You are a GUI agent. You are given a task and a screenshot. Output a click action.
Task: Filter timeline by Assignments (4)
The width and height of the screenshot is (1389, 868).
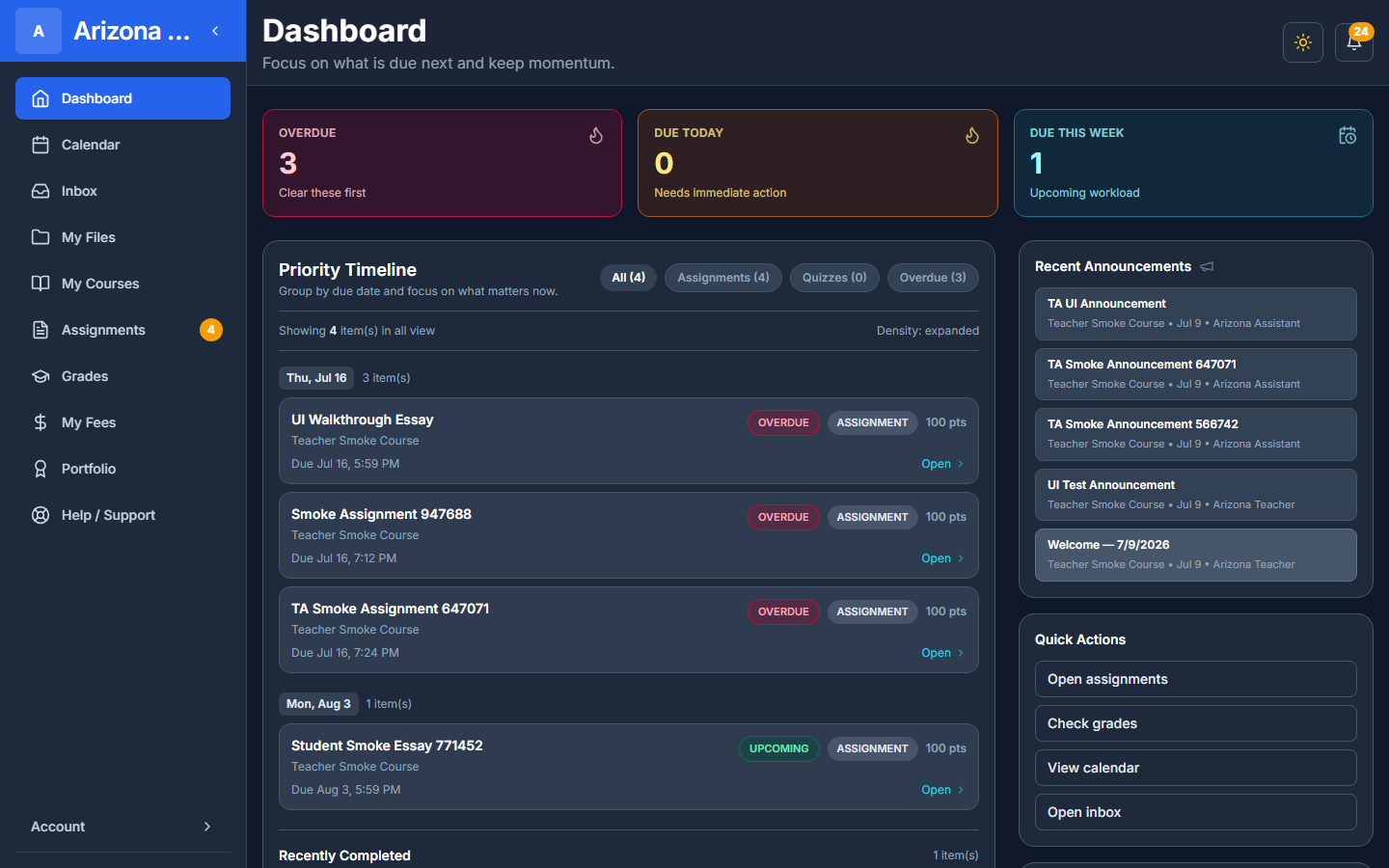point(723,278)
